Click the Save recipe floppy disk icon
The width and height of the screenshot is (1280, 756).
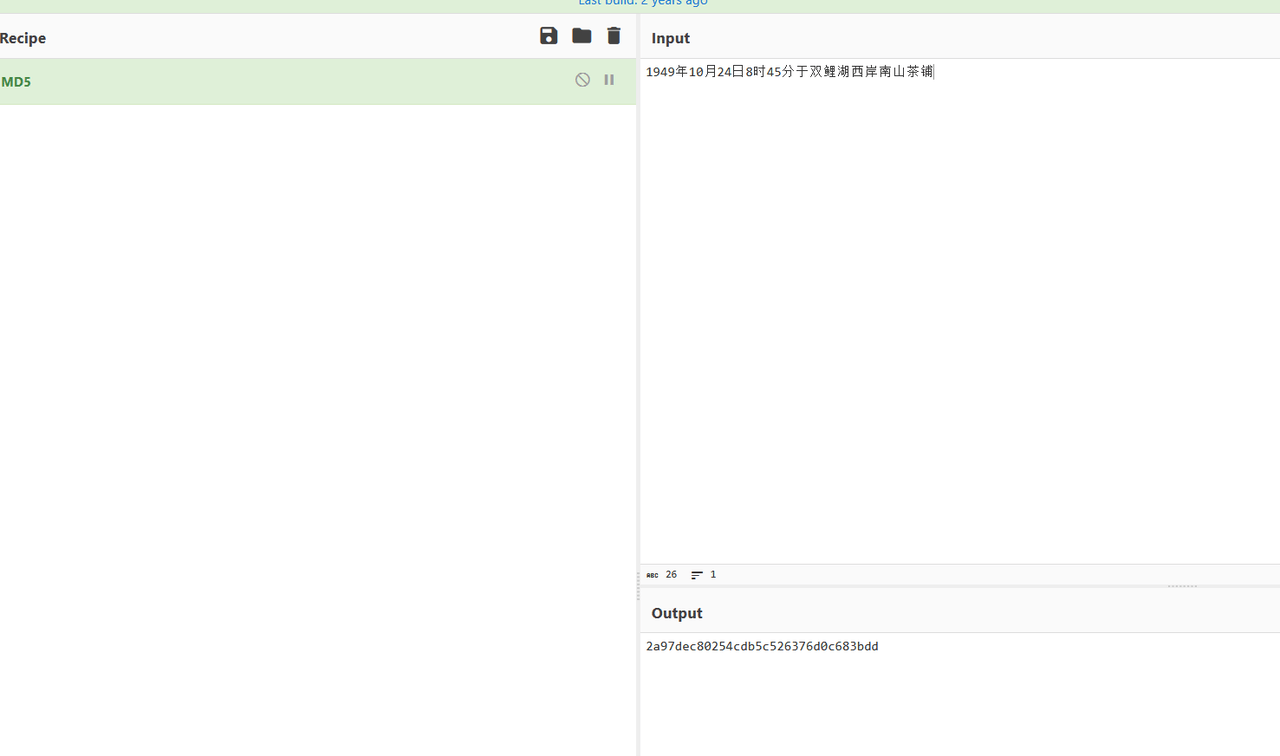pyautogui.click(x=548, y=36)
